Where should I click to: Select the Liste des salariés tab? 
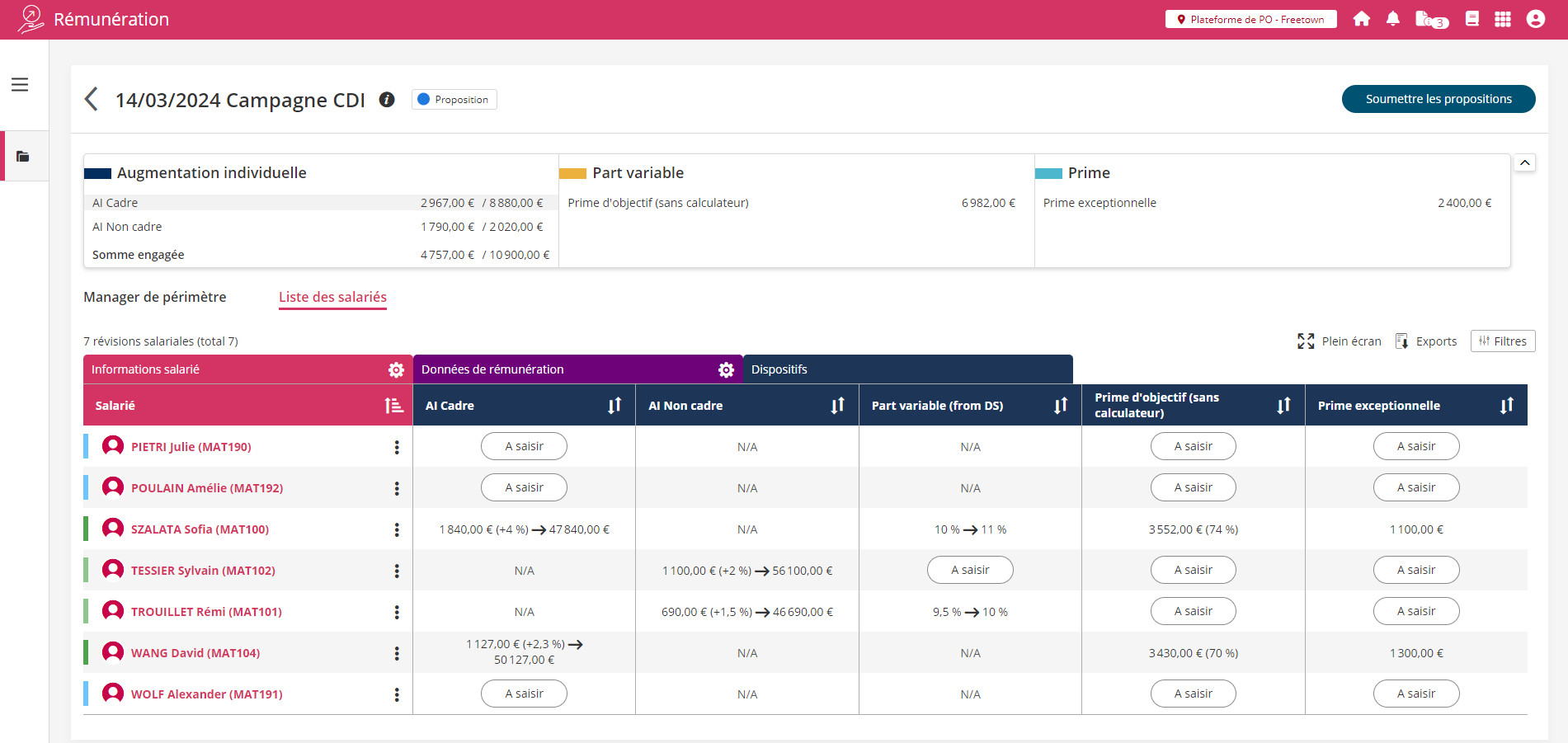pyautogui.click(x=332, y=297)
